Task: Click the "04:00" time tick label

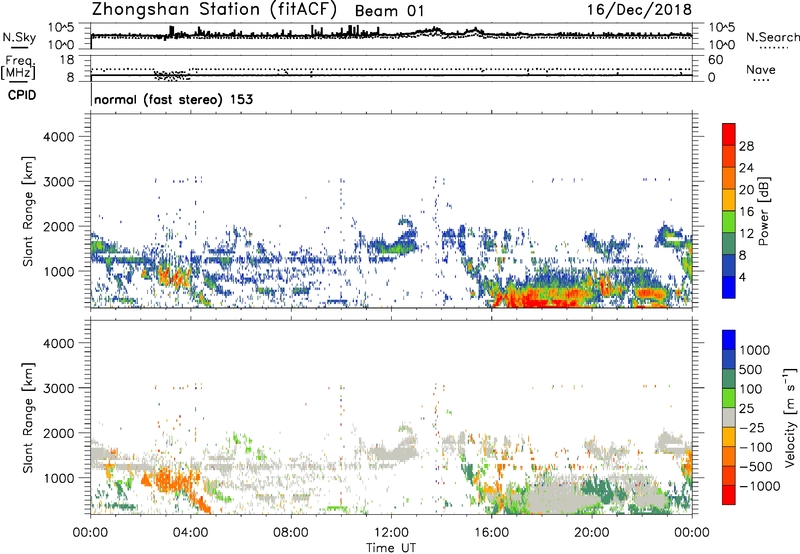Action: (190, 533)
